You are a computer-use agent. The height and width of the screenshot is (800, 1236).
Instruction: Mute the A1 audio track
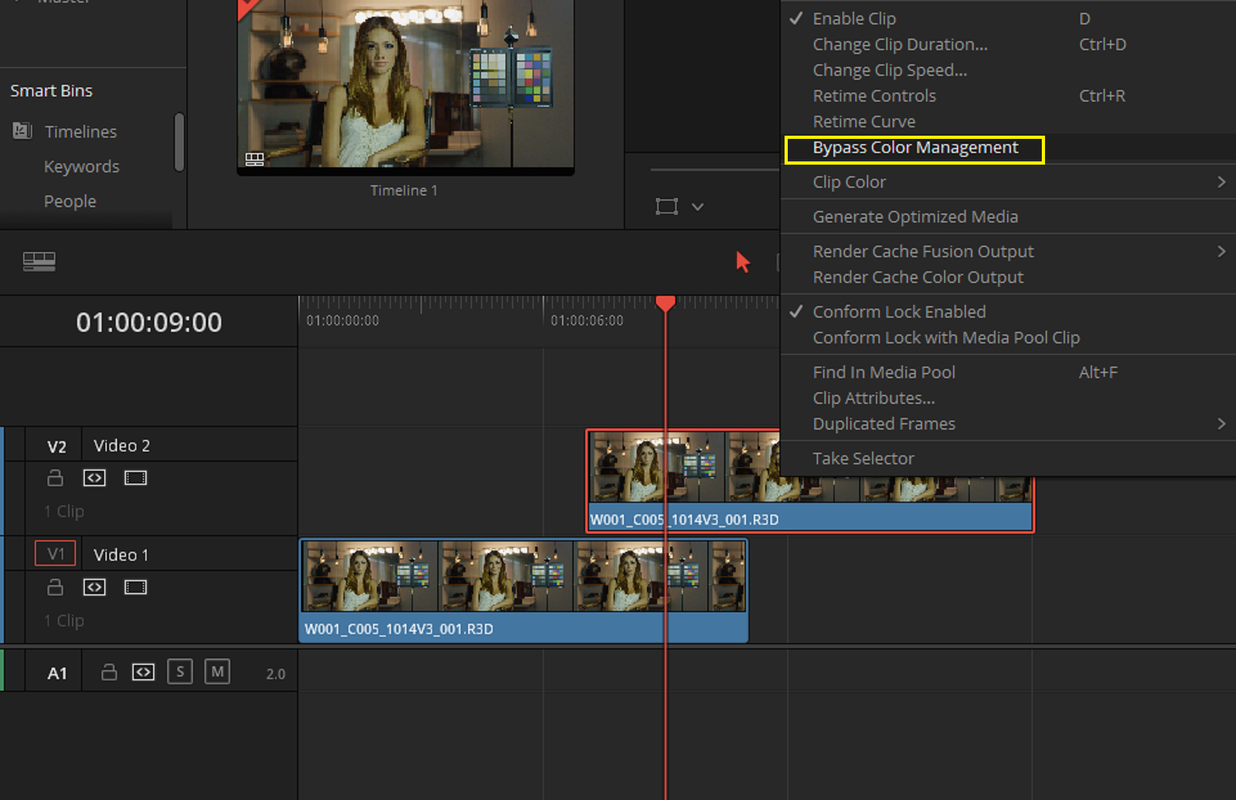click(217, 672)
